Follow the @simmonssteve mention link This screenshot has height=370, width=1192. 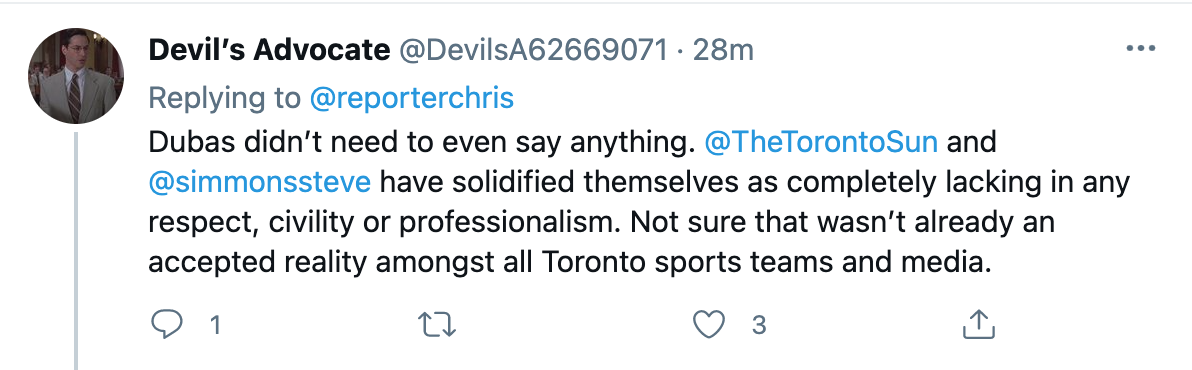259,182
